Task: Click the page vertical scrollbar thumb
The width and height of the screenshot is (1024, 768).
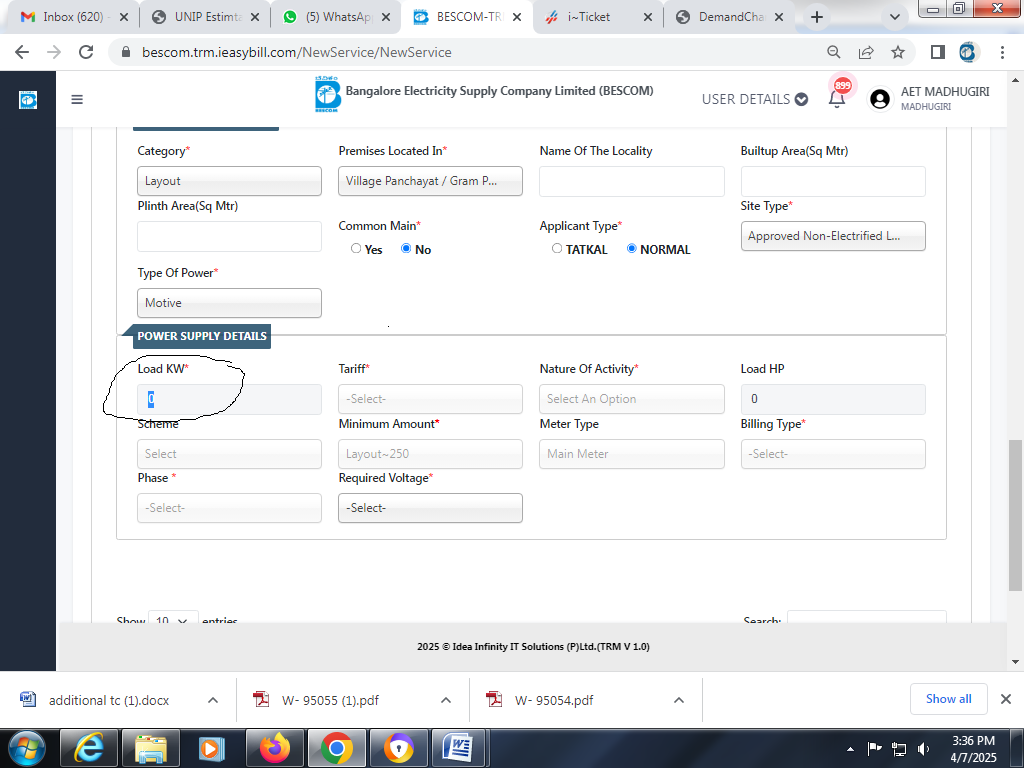Action: (x=1015, y=514)
